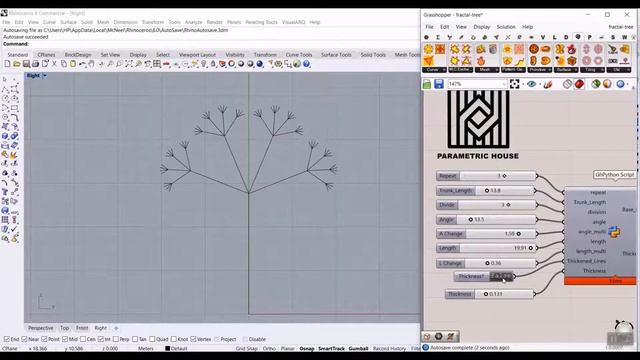Click the Trunk_Length number slider
Image resolution: width=640 pixels, height=360 pixels.
[x=486, y=191]
